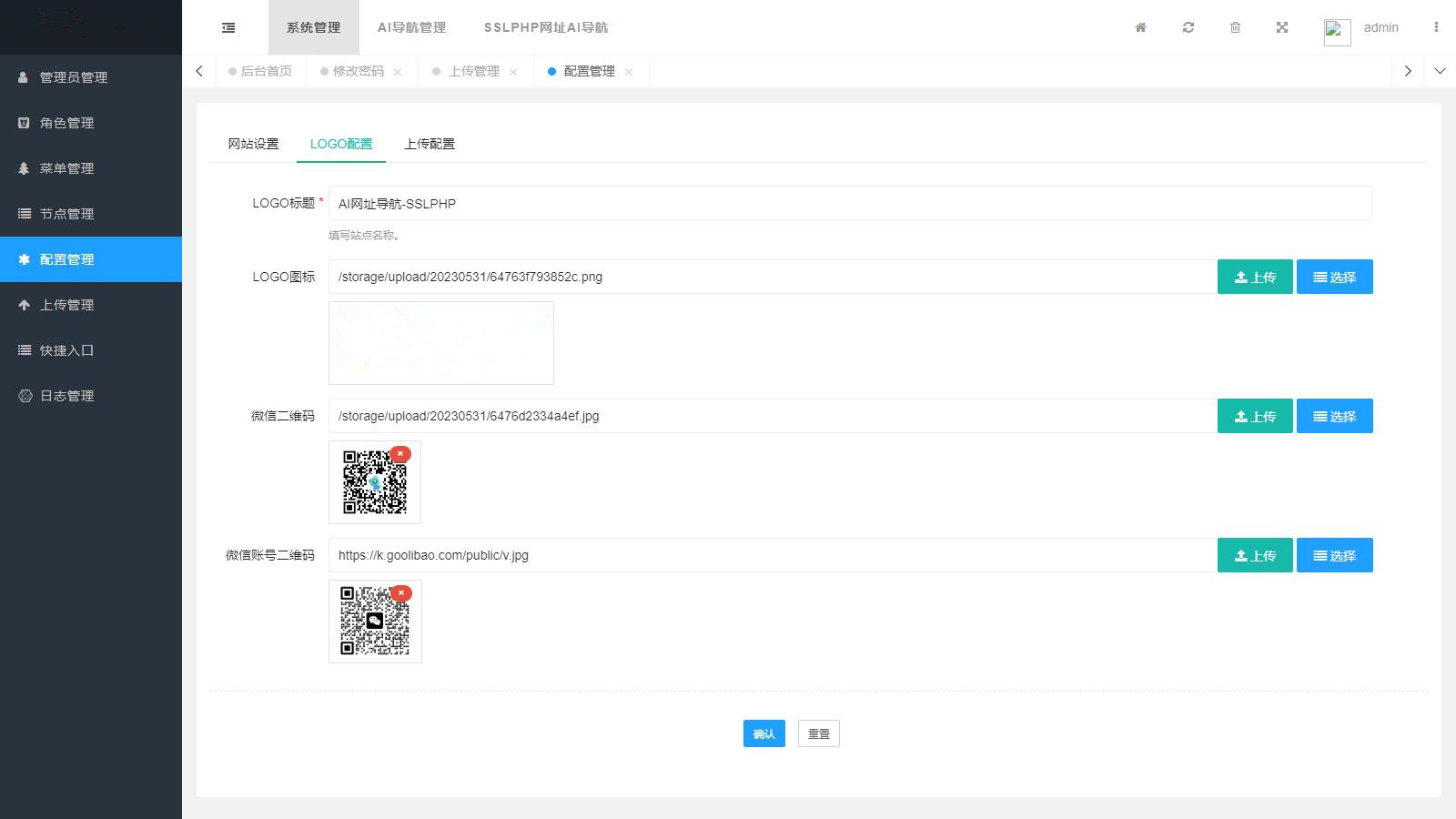Image resolution: width=1456 pixels, height=819 pixels.
Task: Open the 上传配置 config tab
Action: [x=430, y=144]
